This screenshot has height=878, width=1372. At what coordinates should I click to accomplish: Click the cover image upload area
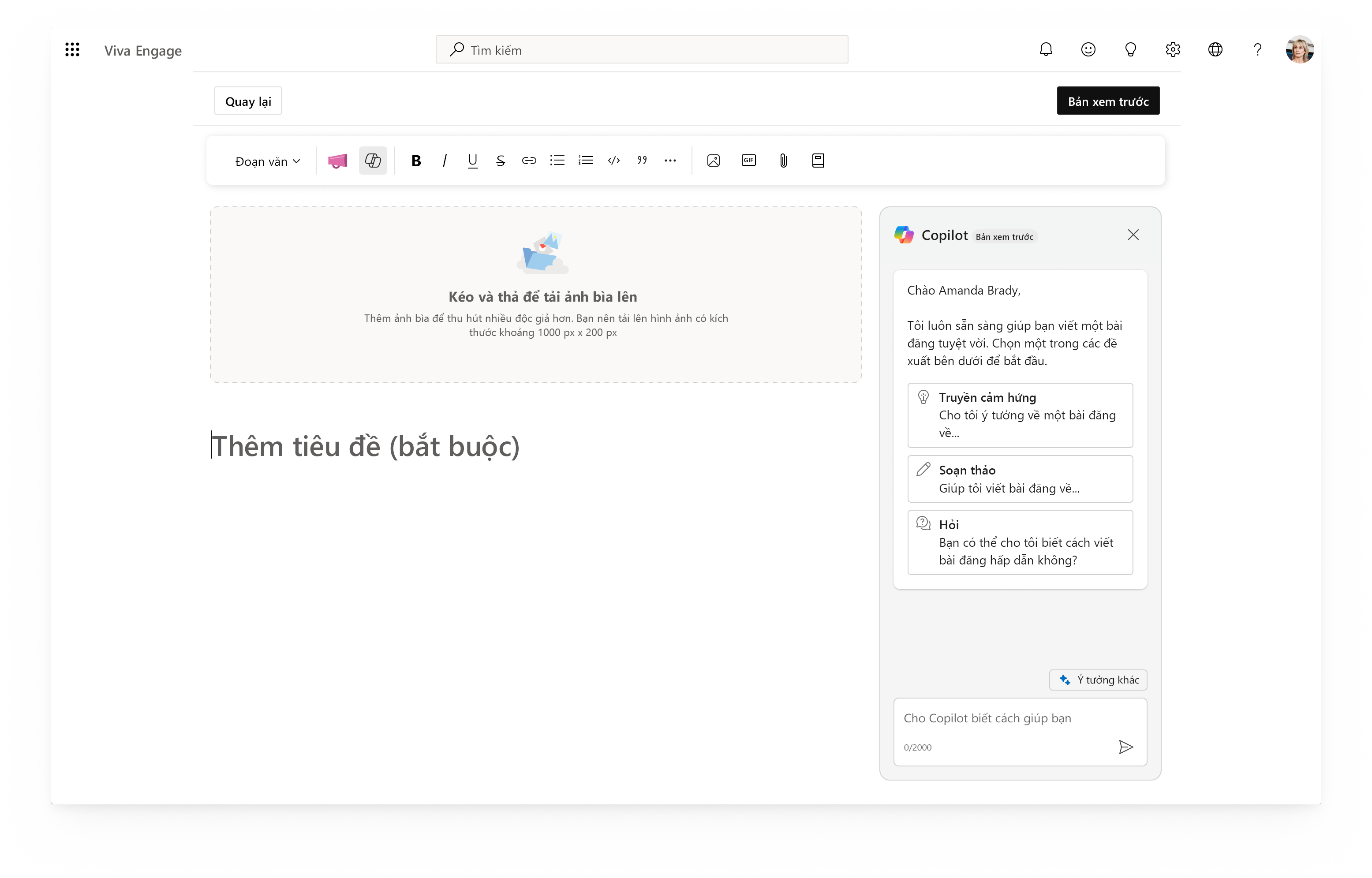click(x=536, y=295)
